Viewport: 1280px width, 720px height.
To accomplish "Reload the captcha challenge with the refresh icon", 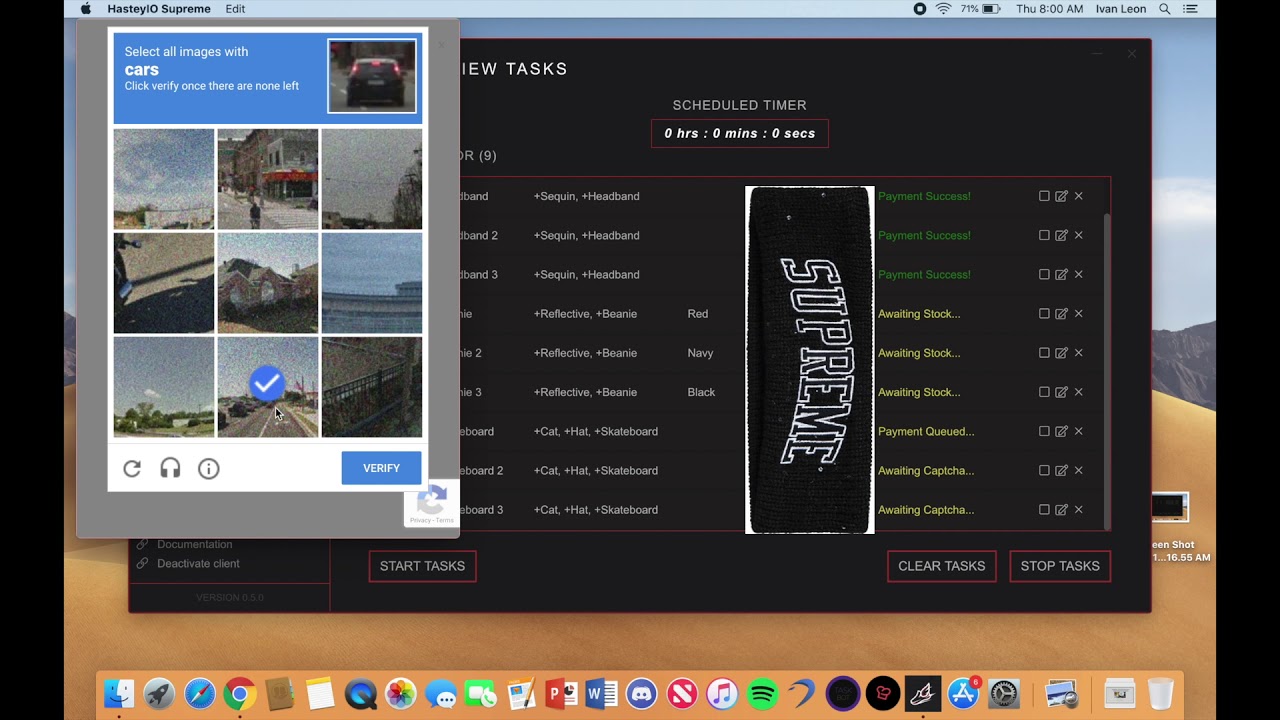I will 132,468.
